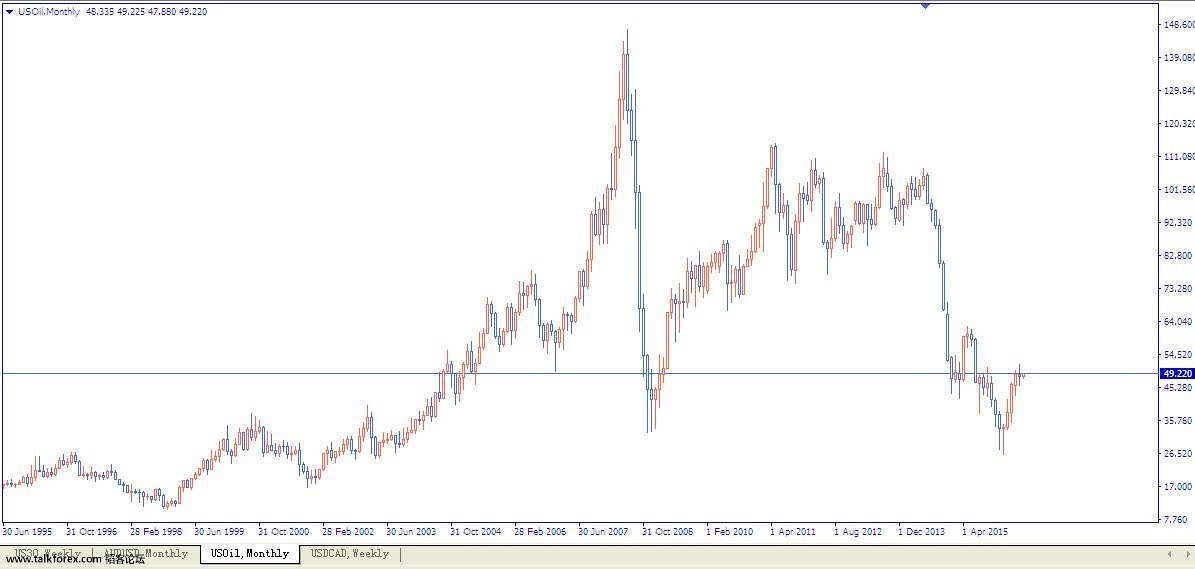Click the 30 Jun 1995 date label

click(28, 532)
